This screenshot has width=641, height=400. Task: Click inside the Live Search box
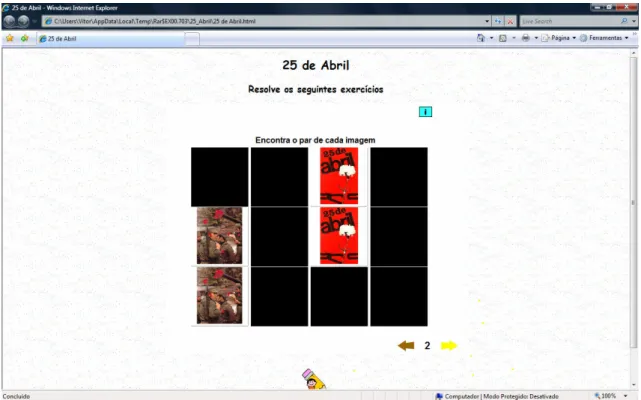pos(570,21)
